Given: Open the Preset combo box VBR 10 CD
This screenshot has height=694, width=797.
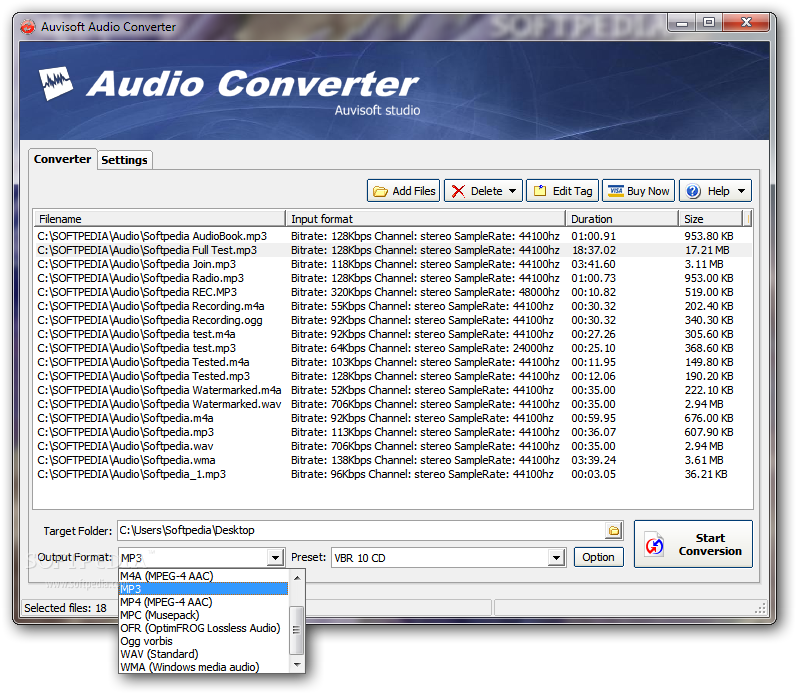Looking at the screenshot, I should click(x=448, y=558).
